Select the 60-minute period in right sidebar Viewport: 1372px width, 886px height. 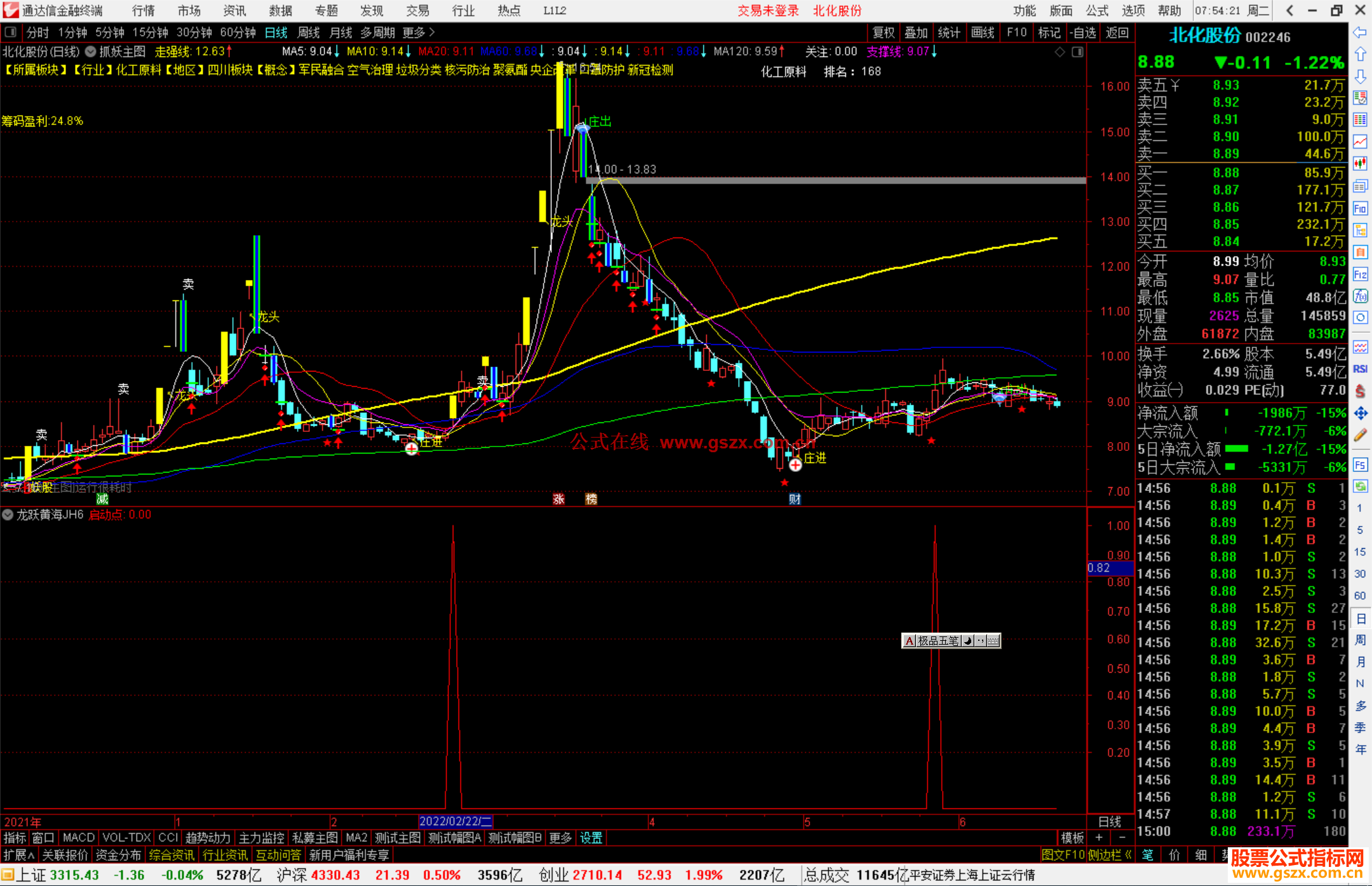tap(1359, 596)
